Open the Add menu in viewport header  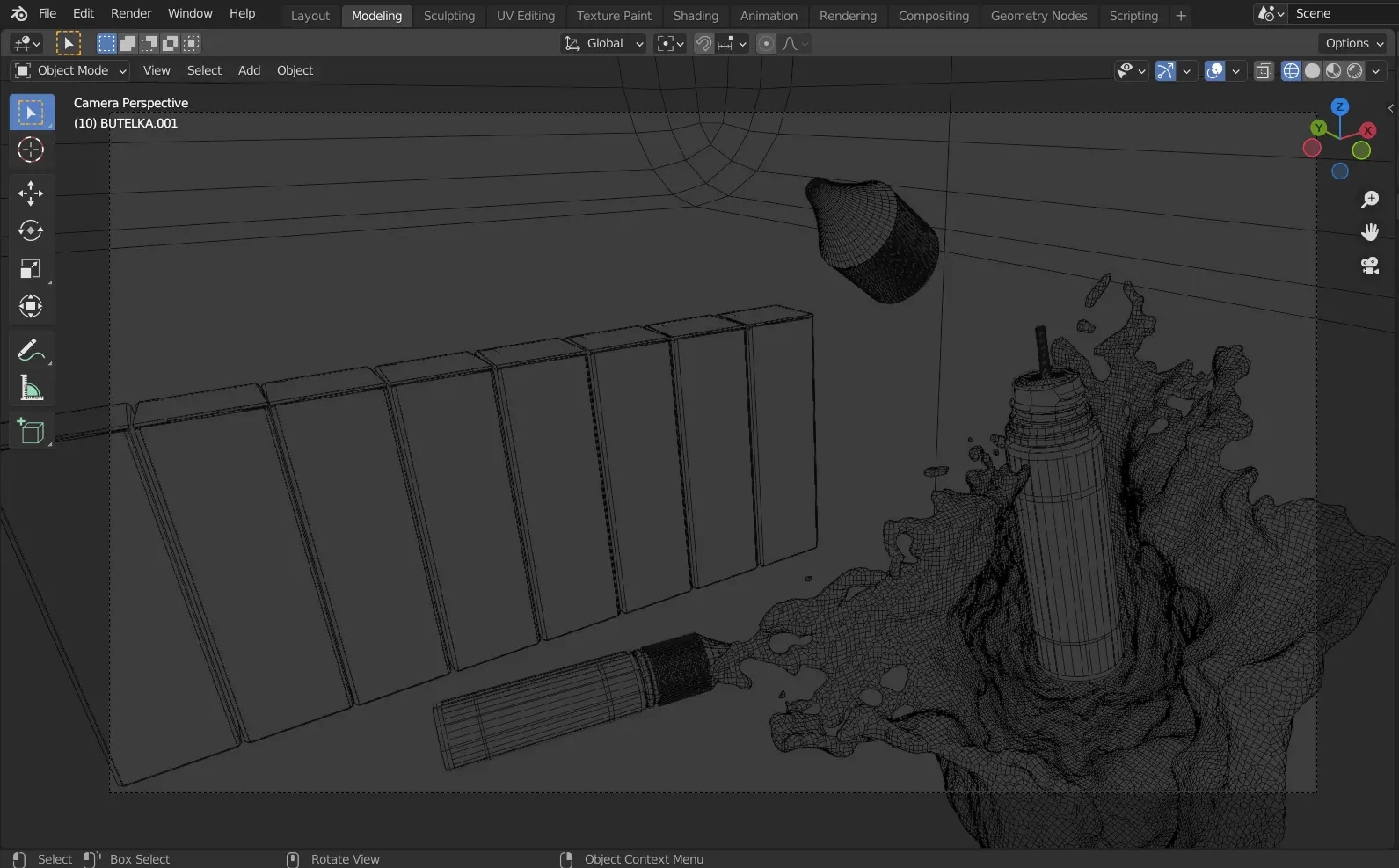click(249, 70)
